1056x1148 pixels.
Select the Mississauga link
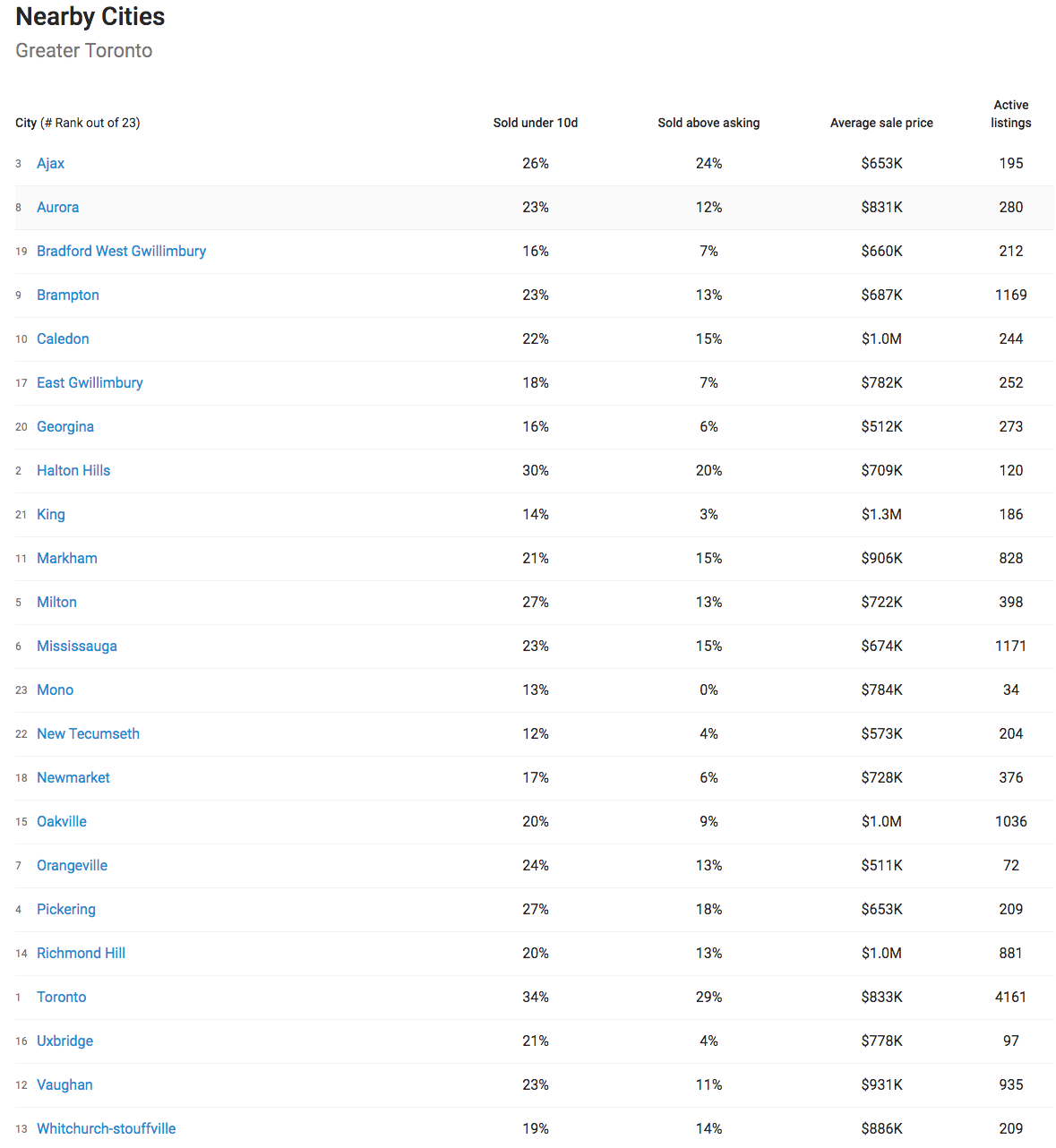(76, 646)
